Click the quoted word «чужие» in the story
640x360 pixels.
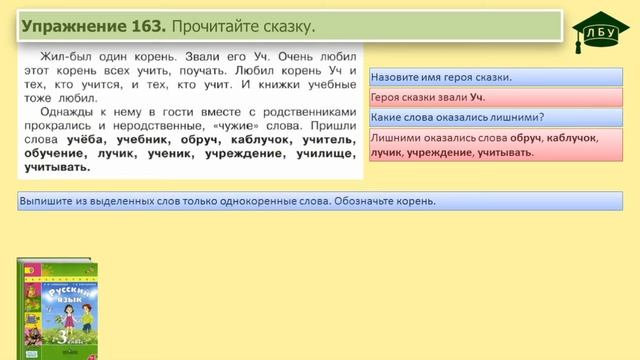(236, 126)
